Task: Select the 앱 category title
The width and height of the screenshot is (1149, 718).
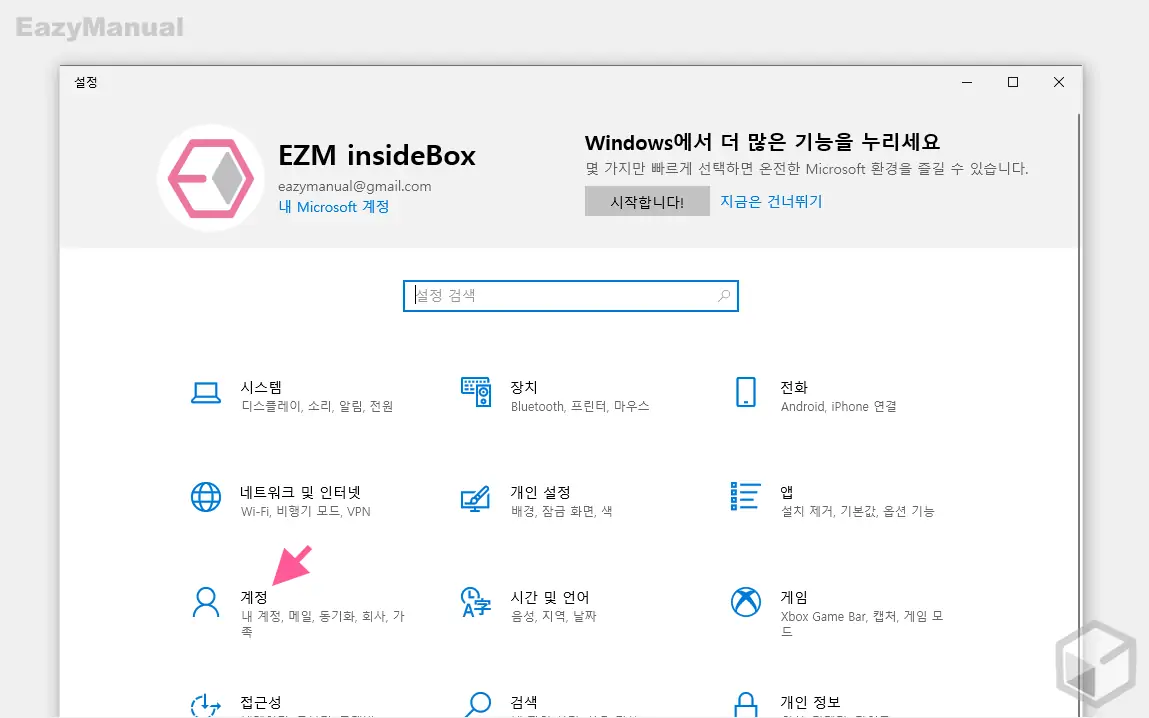Action: click(787, 492)
